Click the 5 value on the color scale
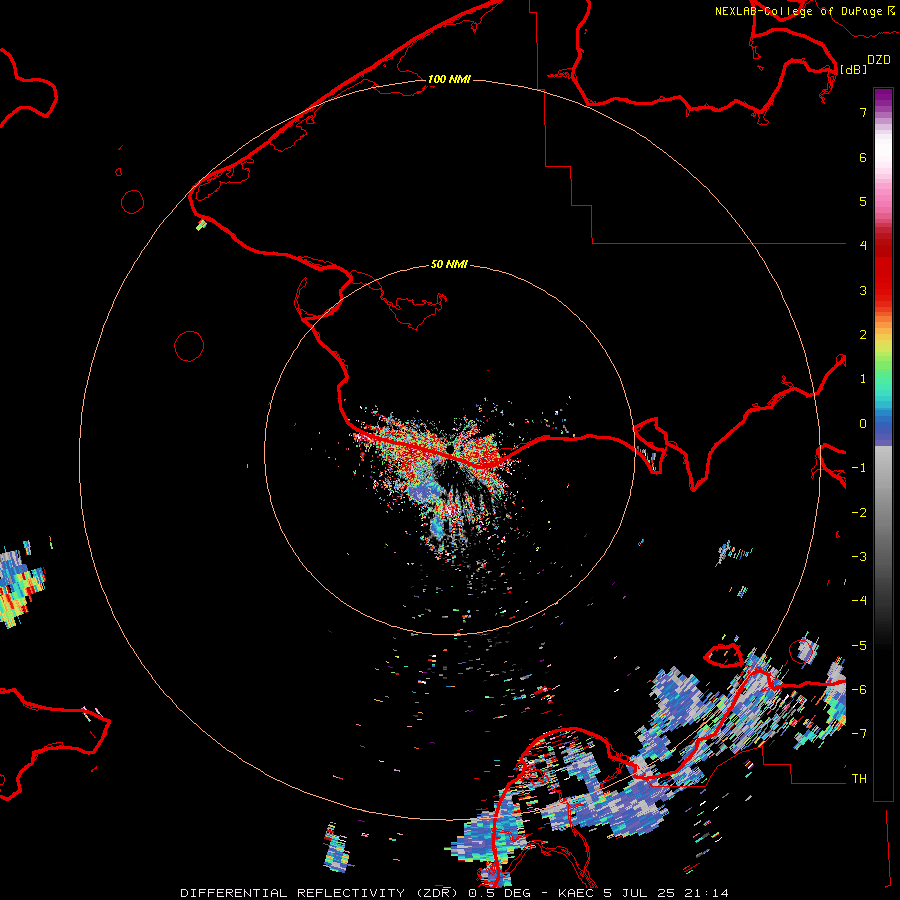Screen dimensions: 900x900 click(x=863, y=201)
